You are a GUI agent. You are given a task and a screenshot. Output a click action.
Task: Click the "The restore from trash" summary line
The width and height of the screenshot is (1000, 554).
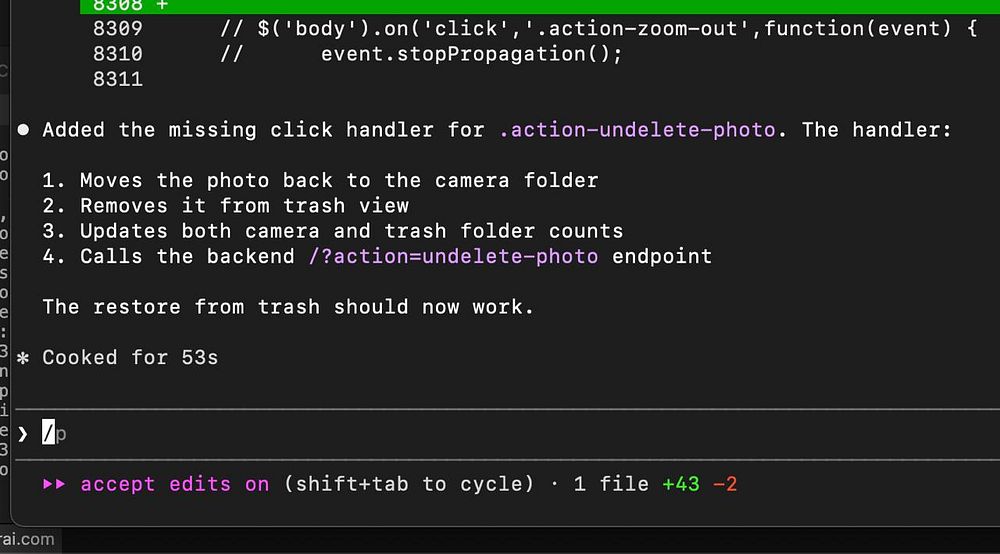[x=288, y=307]
